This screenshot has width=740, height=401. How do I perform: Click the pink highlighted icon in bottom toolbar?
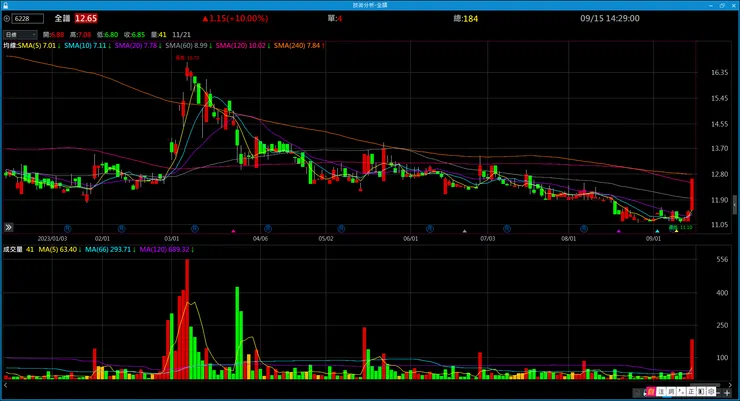pos(651,392)
